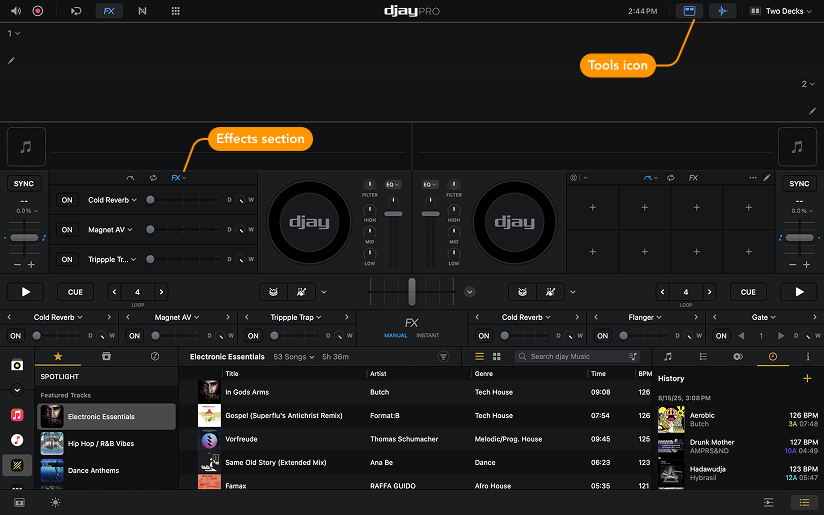Open the Gate effect dropdown
This screenshot has width=824, height=515.
pos(764,317)
